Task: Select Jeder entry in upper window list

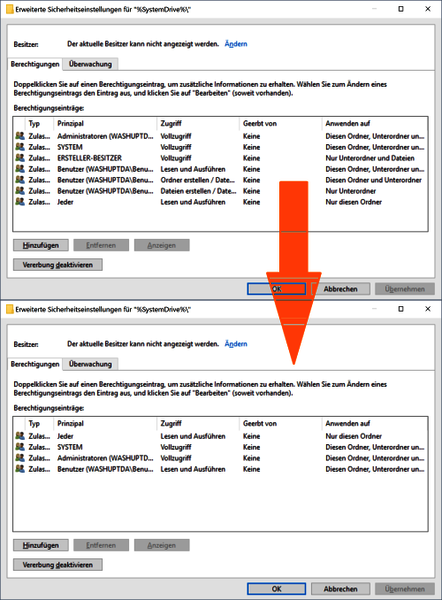Action: click(x=220, y=202)
